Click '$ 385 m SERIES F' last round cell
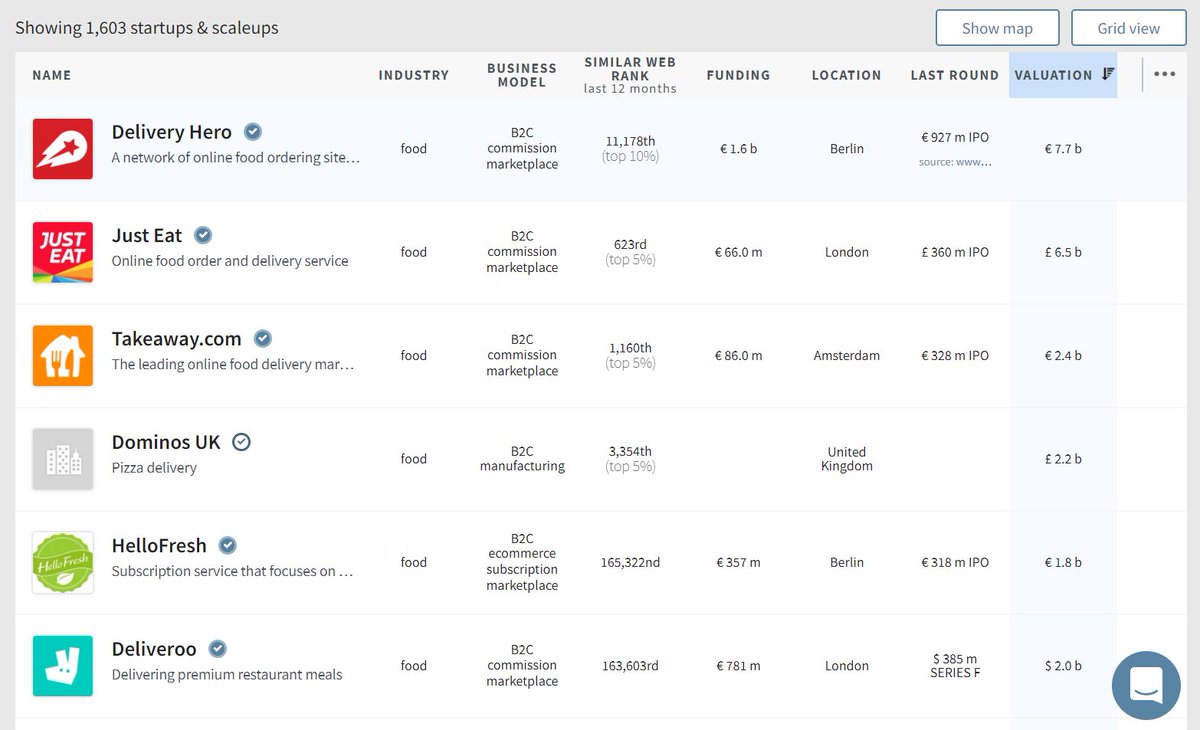The width and height of the screenshot is (1200, 730). (x=955, y=666)
